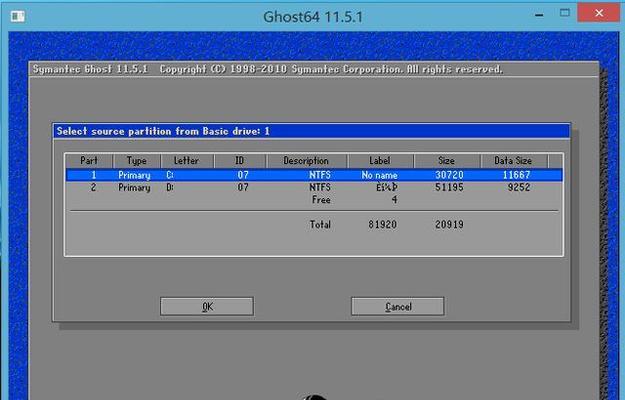Click the Symantec Ghost copyright banner
This screenshot has width=625, height=400.
[x=267, y=69]
